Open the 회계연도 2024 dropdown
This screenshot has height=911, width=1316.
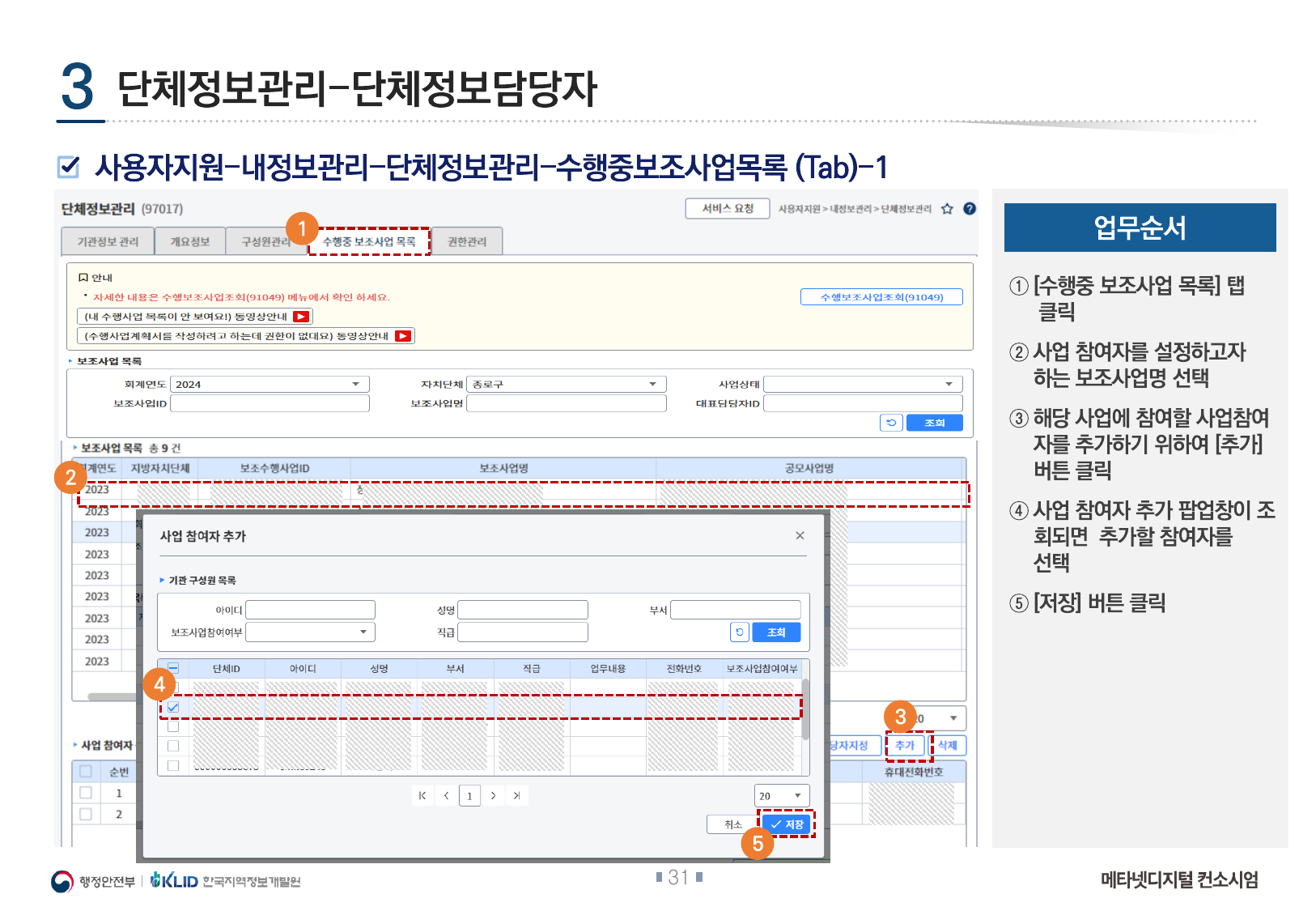355,385
